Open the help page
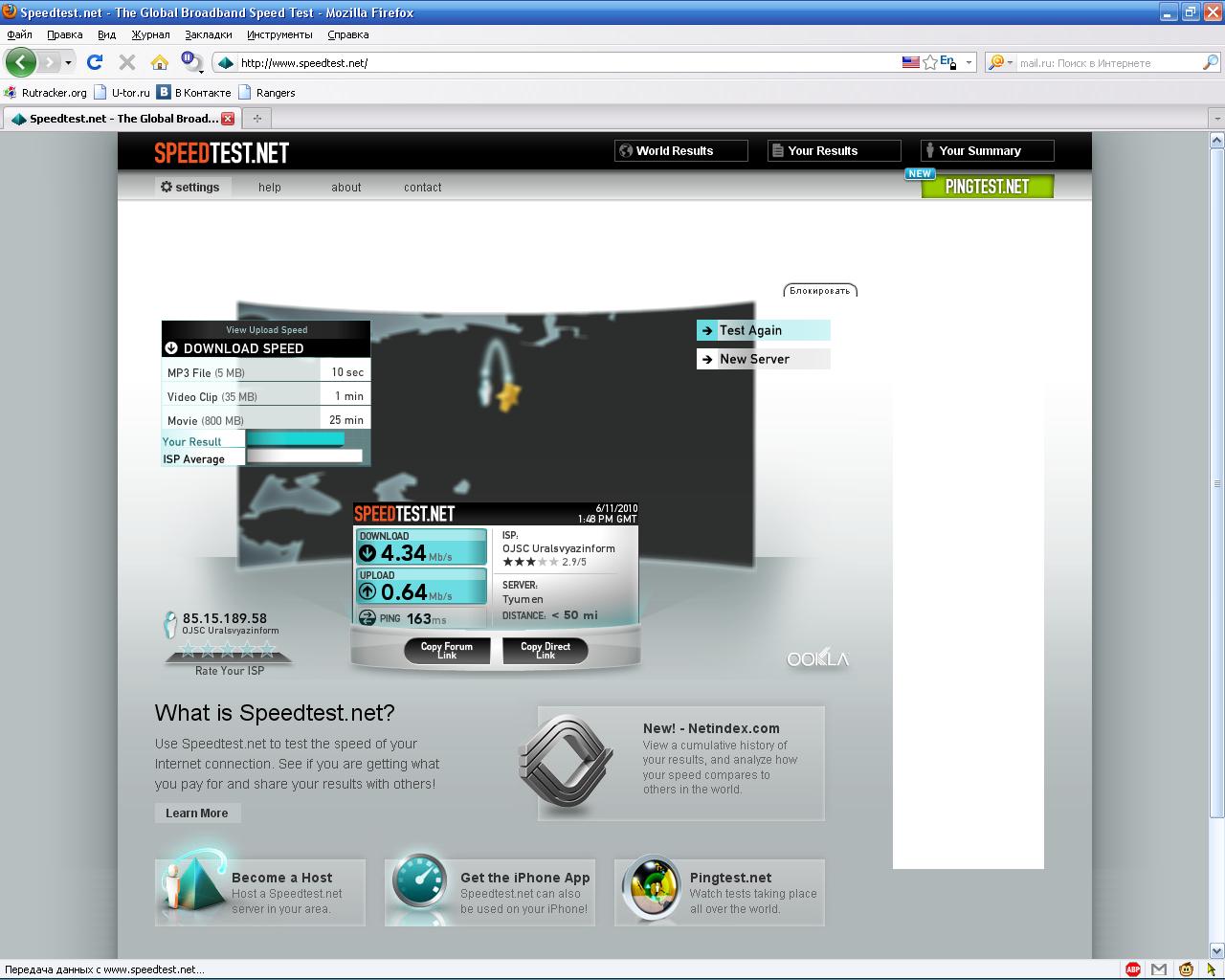Viewport: 1225px width, 980px height. click(270, 188)
